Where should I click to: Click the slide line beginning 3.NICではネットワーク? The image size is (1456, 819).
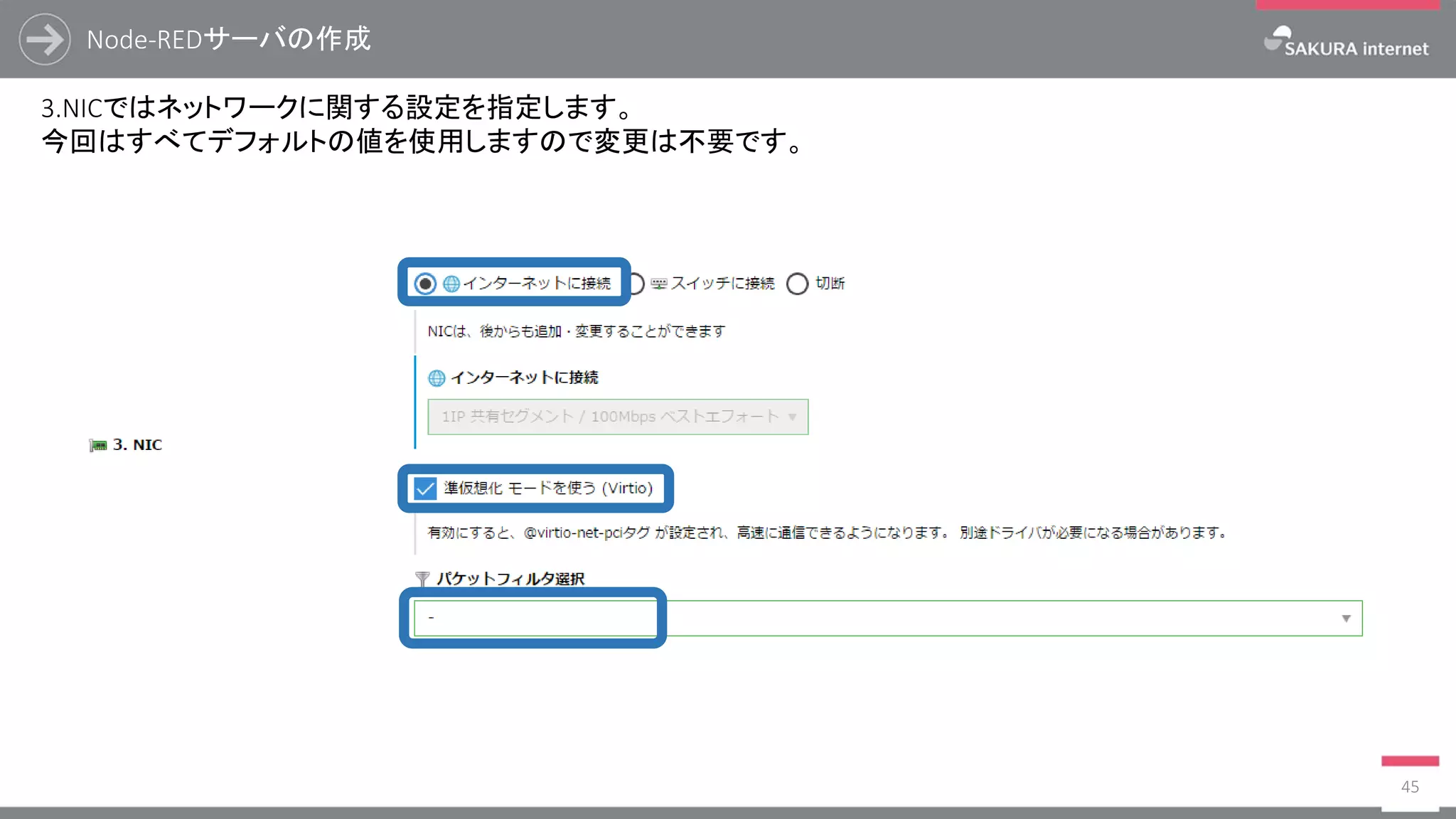click(x=337, y=107)
